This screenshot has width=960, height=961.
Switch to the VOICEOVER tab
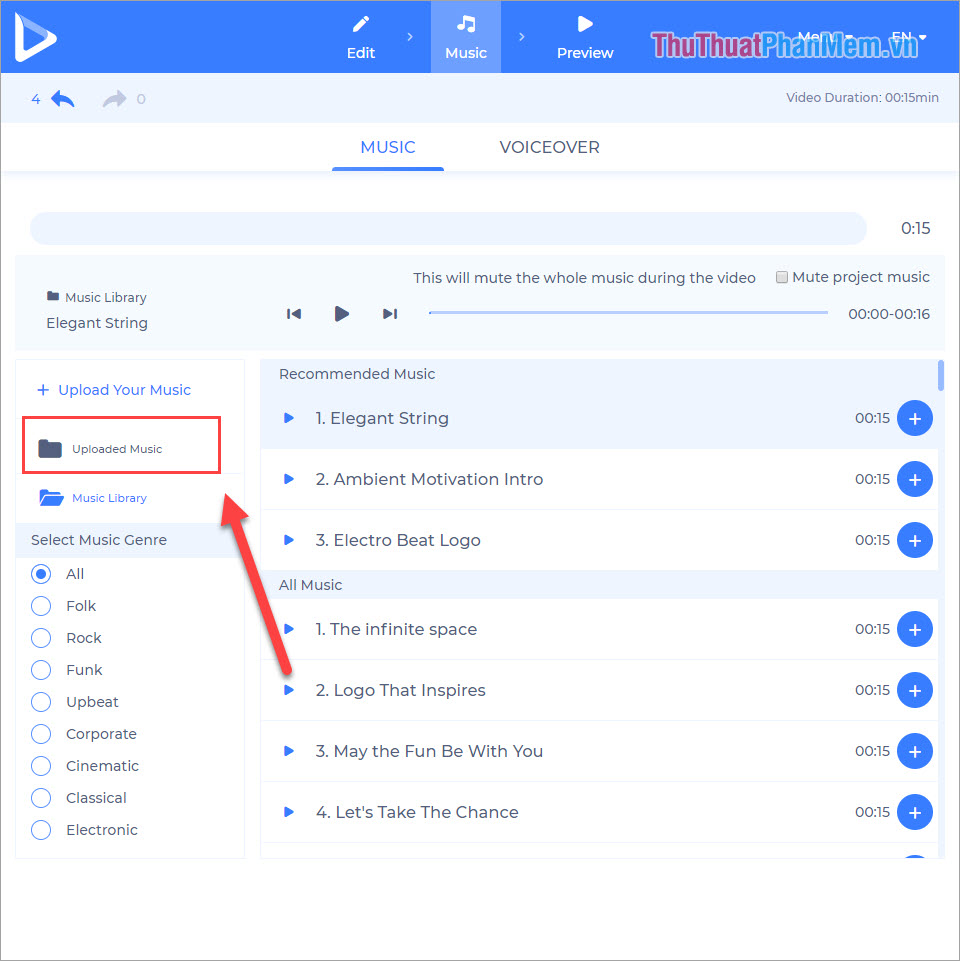tap(549, 147)
